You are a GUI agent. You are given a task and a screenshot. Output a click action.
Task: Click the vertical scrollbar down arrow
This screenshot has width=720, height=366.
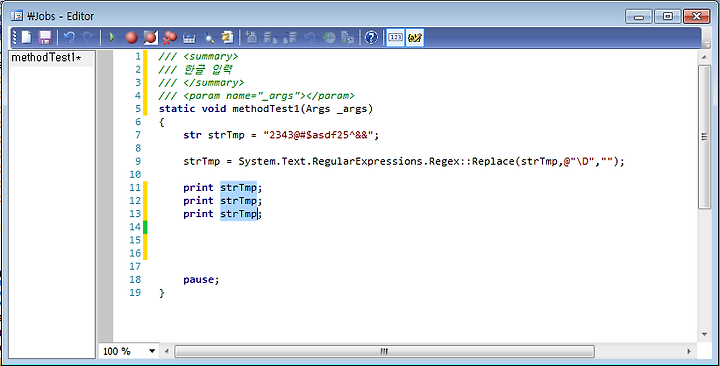point(704,335)
